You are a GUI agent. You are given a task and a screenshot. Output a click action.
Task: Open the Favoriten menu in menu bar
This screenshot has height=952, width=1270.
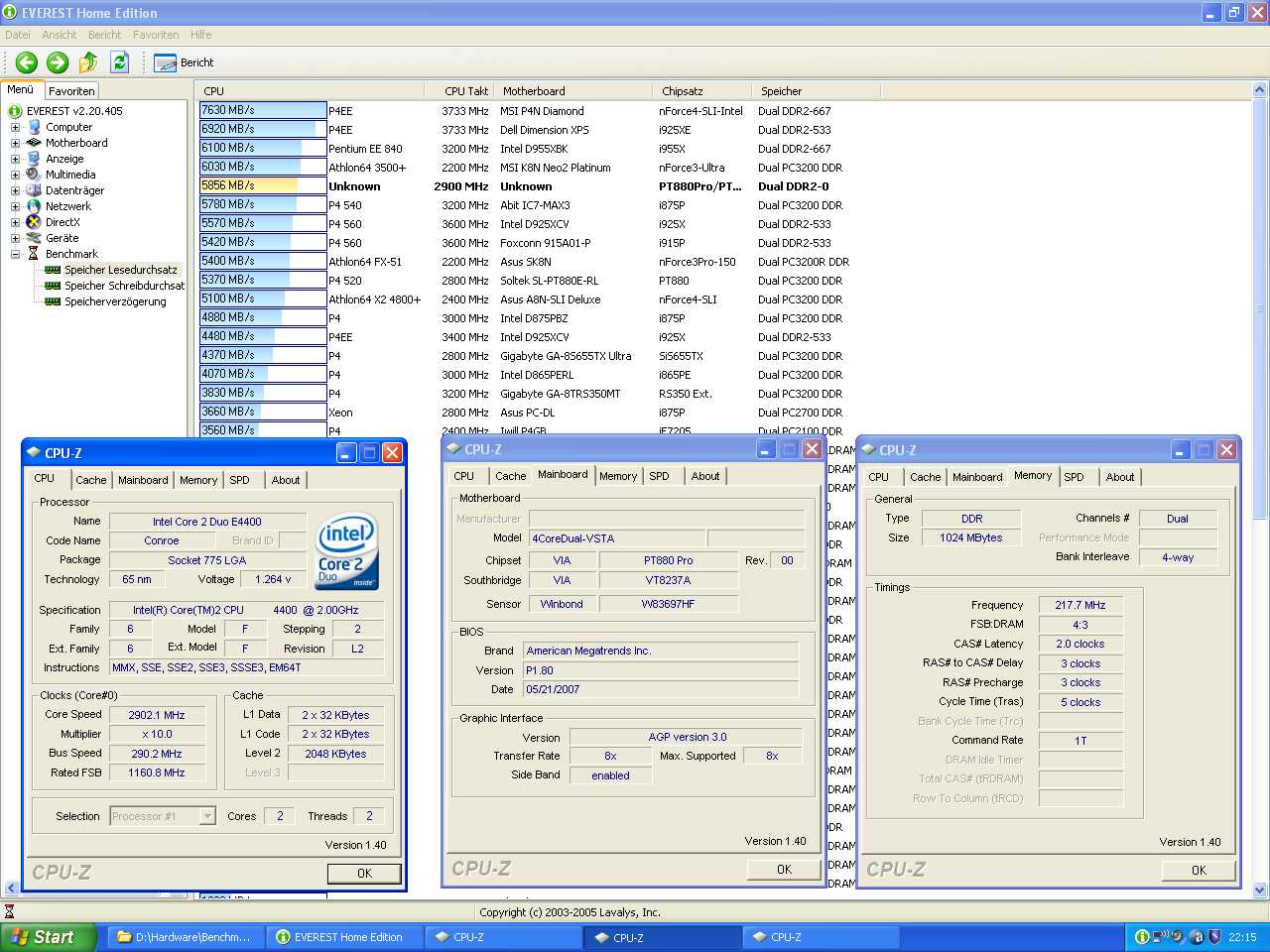[156, 35]
